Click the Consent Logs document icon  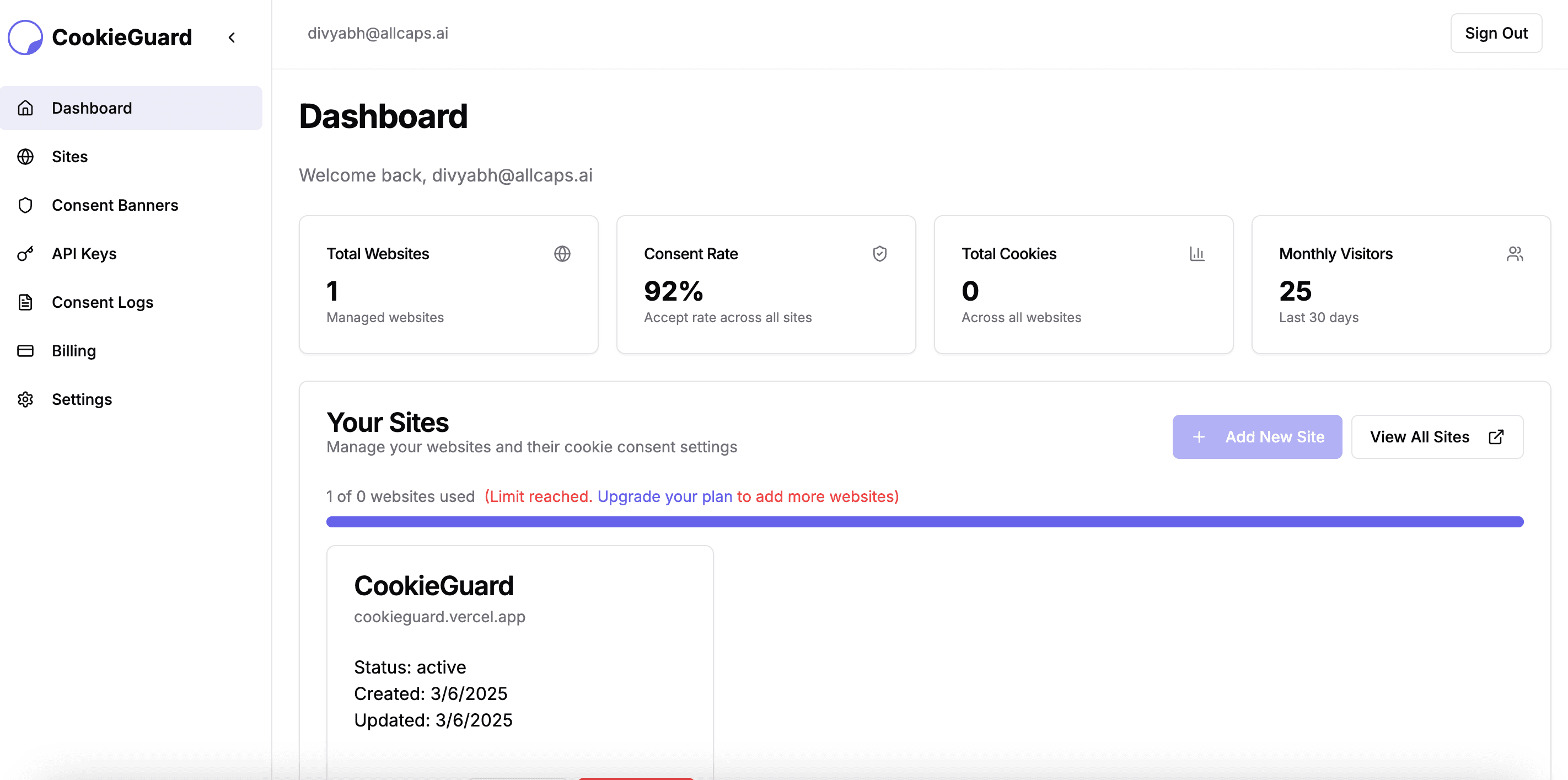tap(25, 302)
